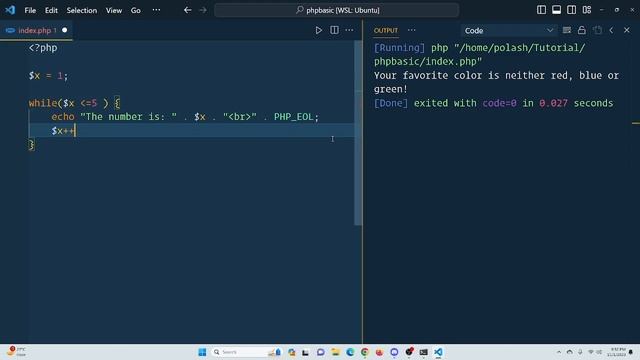This screenshot has width=640, height=360.
Task: Open Google Chrome from the taskbar
Action: point(364,352)
